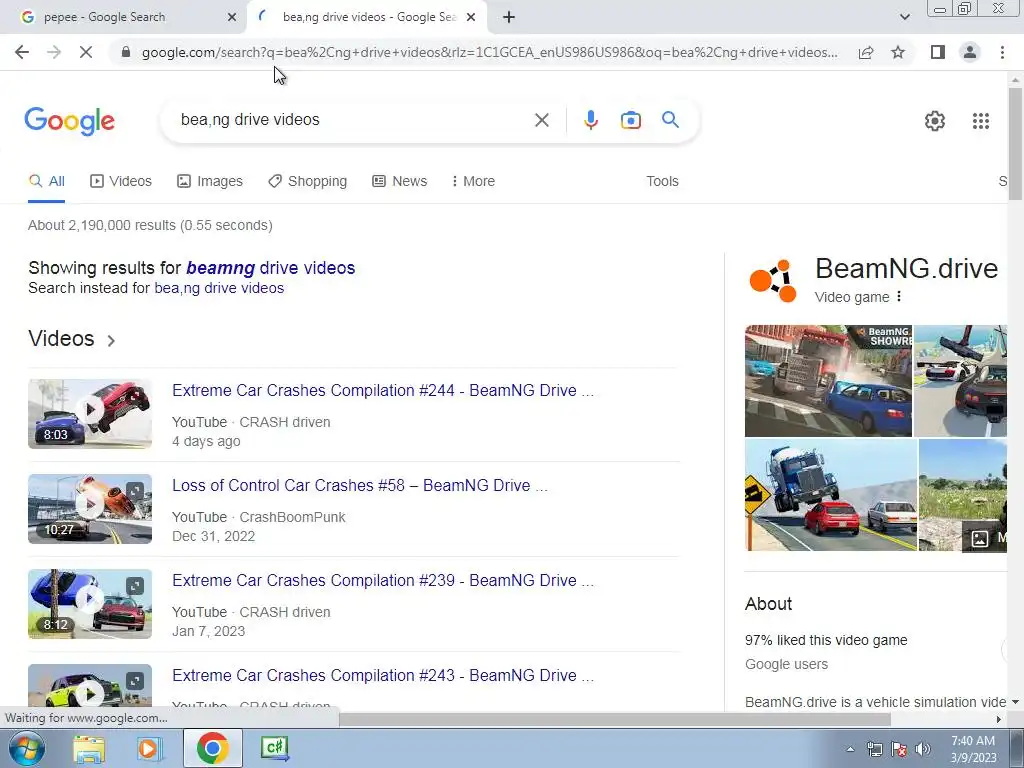Click the address bar URL
This screenshot has height=768, width=1024.
point(490,52)
